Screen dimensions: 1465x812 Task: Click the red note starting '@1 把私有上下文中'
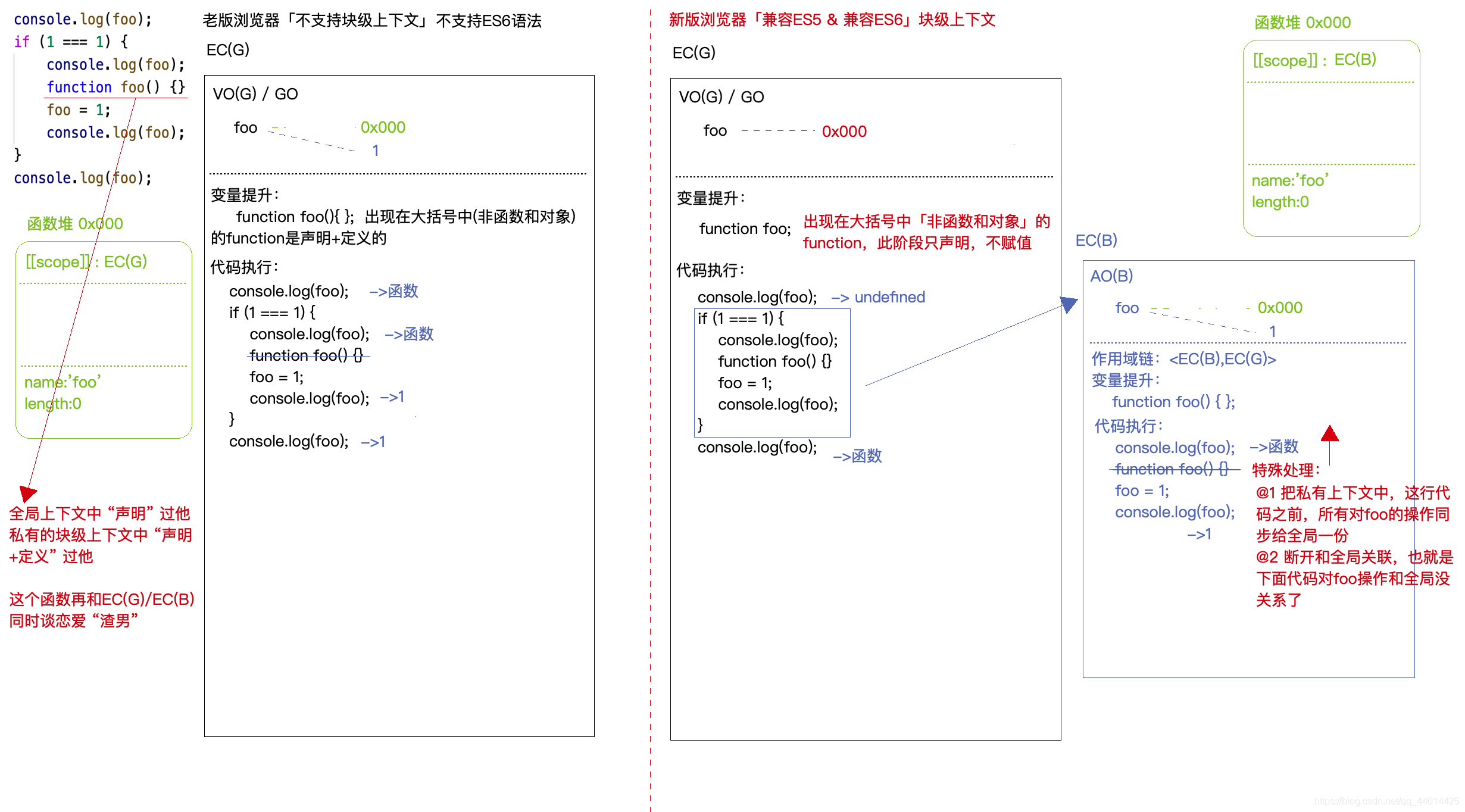coord(1352,514)
